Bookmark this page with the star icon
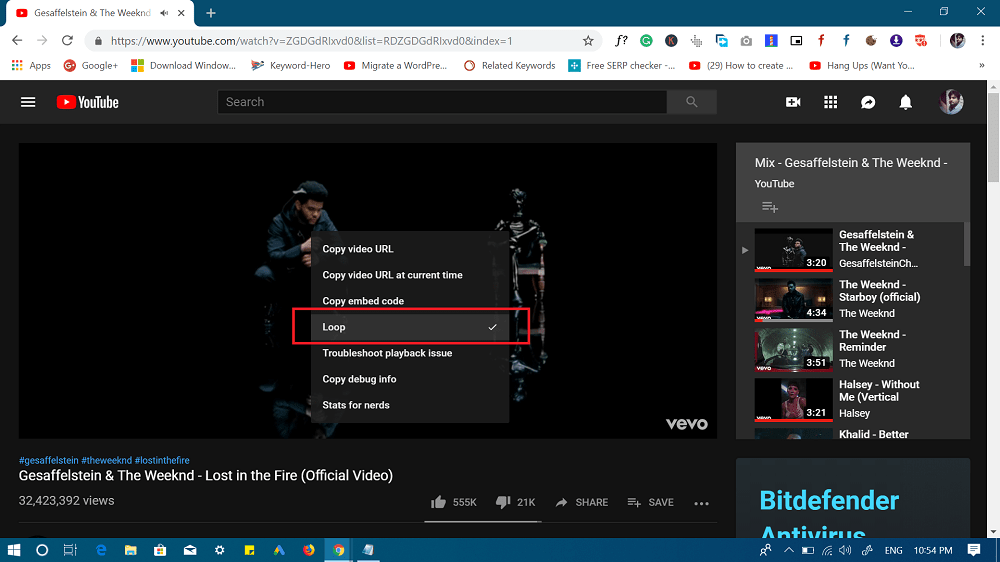The width and height of the screenshot is (1000, 562). coord(588,41)
